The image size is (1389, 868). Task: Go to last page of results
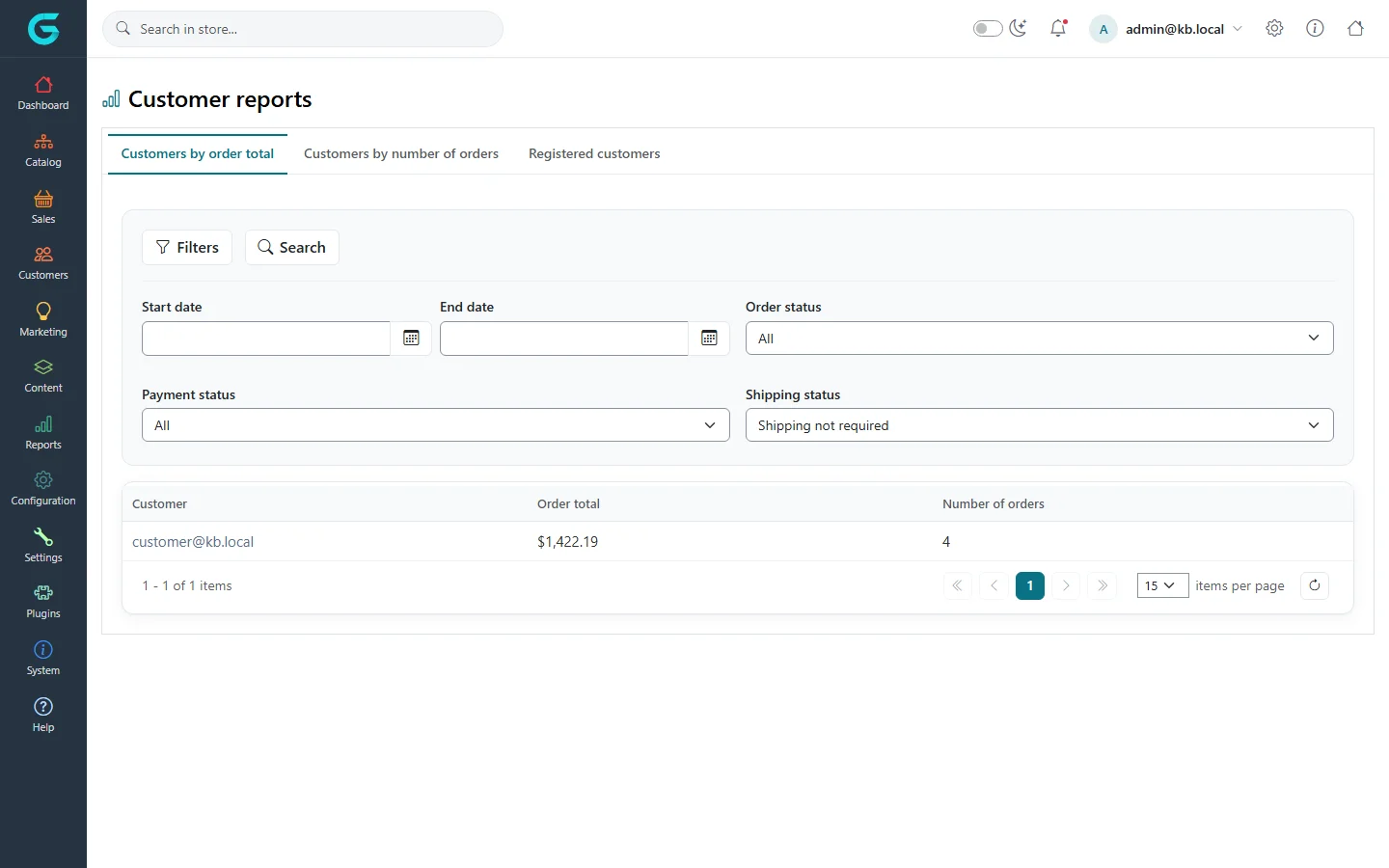coord(1103,585)
